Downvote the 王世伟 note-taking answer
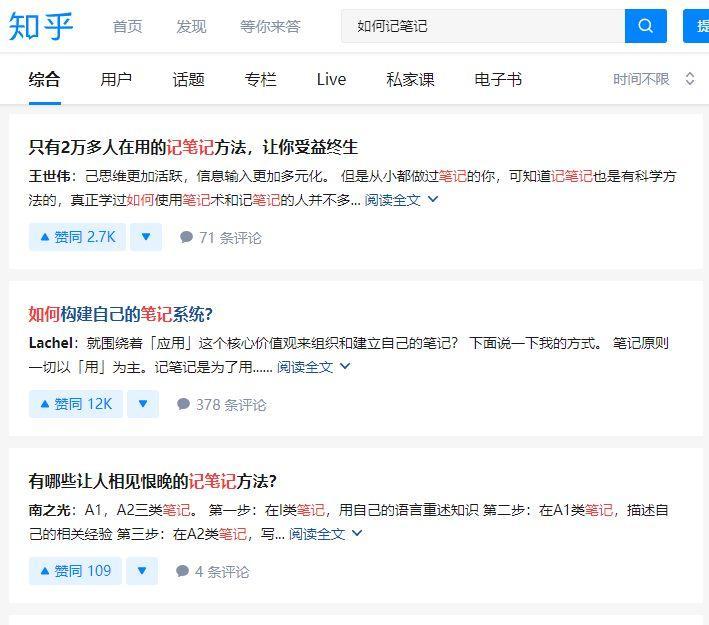The width and height of the screenshot is (709, 625). pos(145,237)
